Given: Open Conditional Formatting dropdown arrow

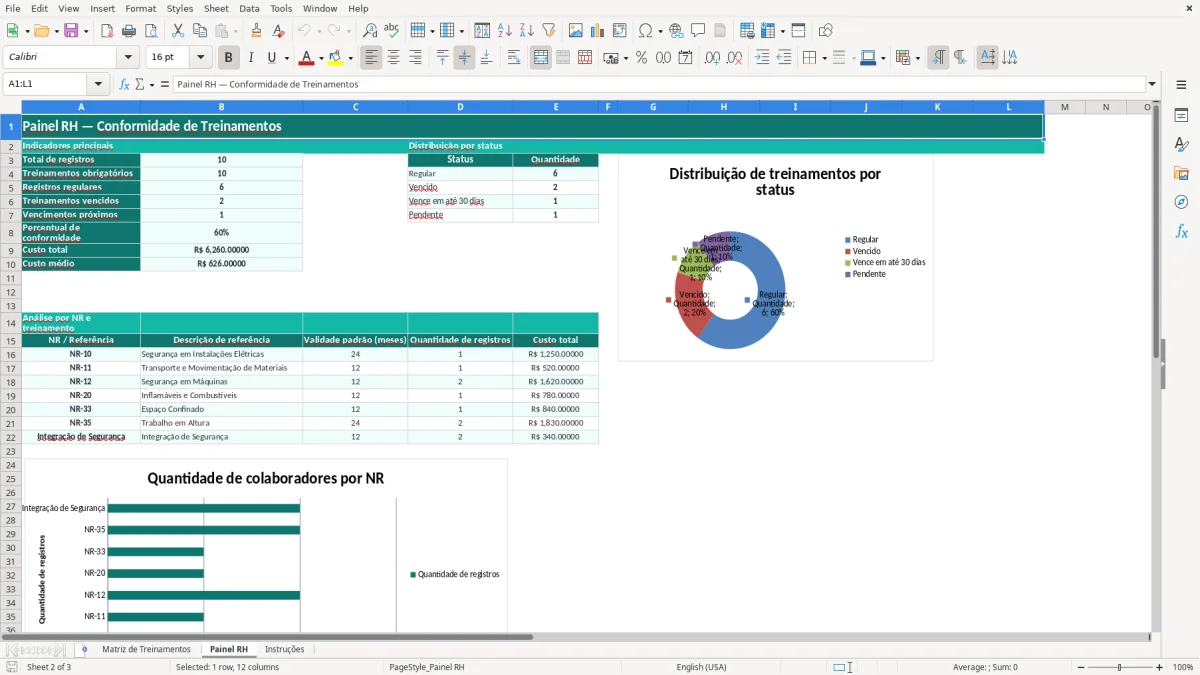Looking at the screenshot, I should [x=917, y=58].
